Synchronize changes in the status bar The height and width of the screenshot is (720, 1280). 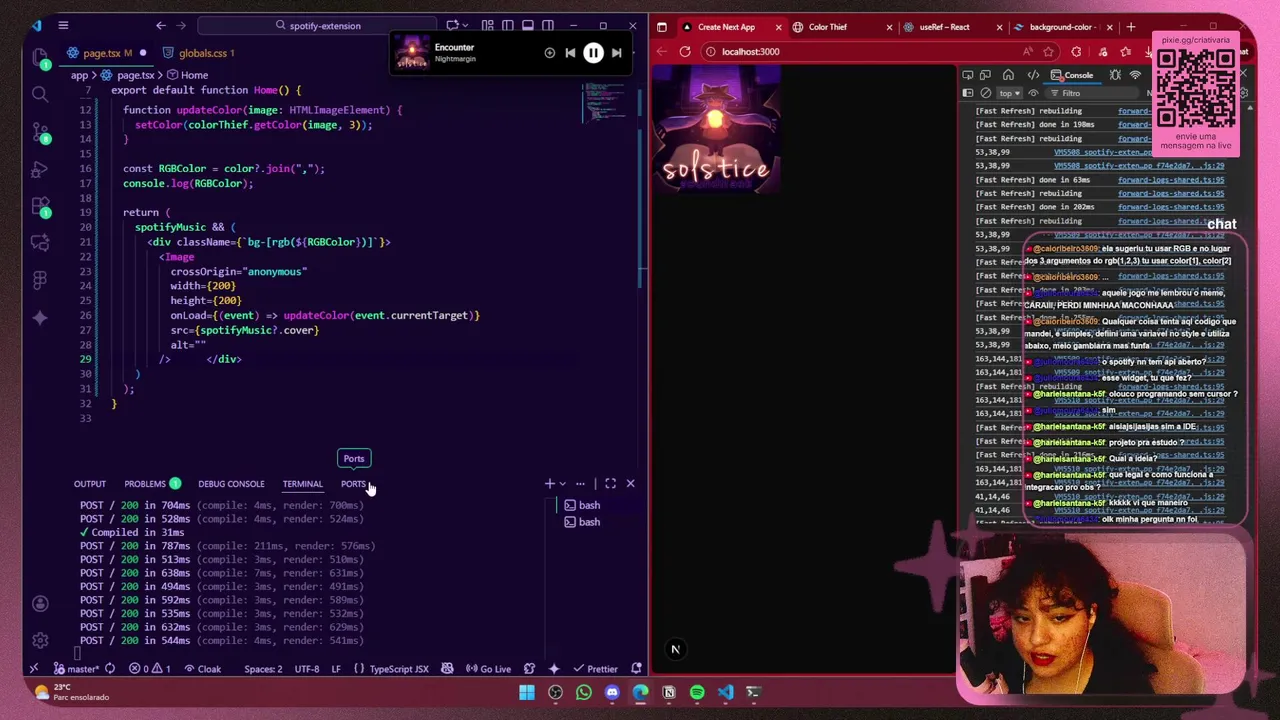pos(110,669)
